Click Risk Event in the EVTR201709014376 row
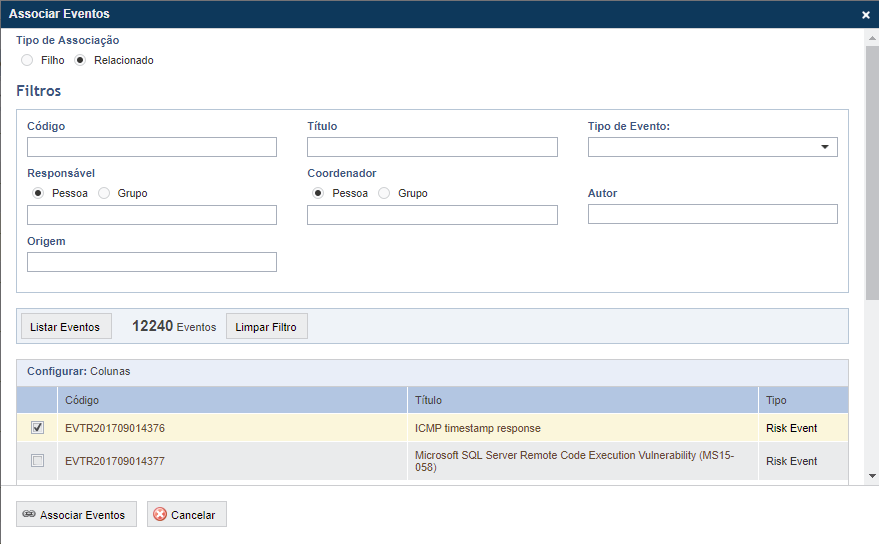This screenshot has width=879, height=544. [x=791, y=428]
